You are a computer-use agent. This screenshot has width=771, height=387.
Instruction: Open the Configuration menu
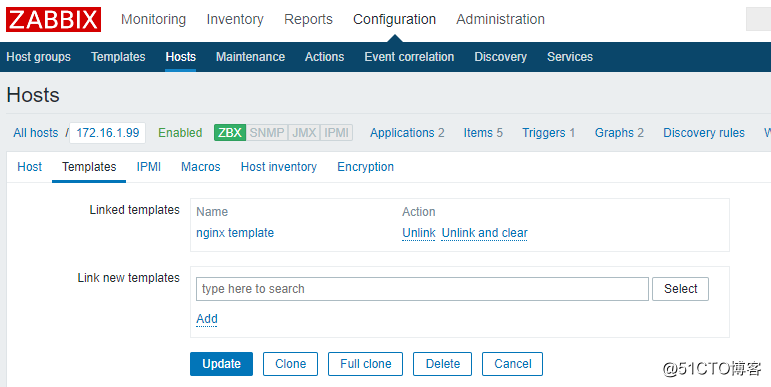(394, 19)
